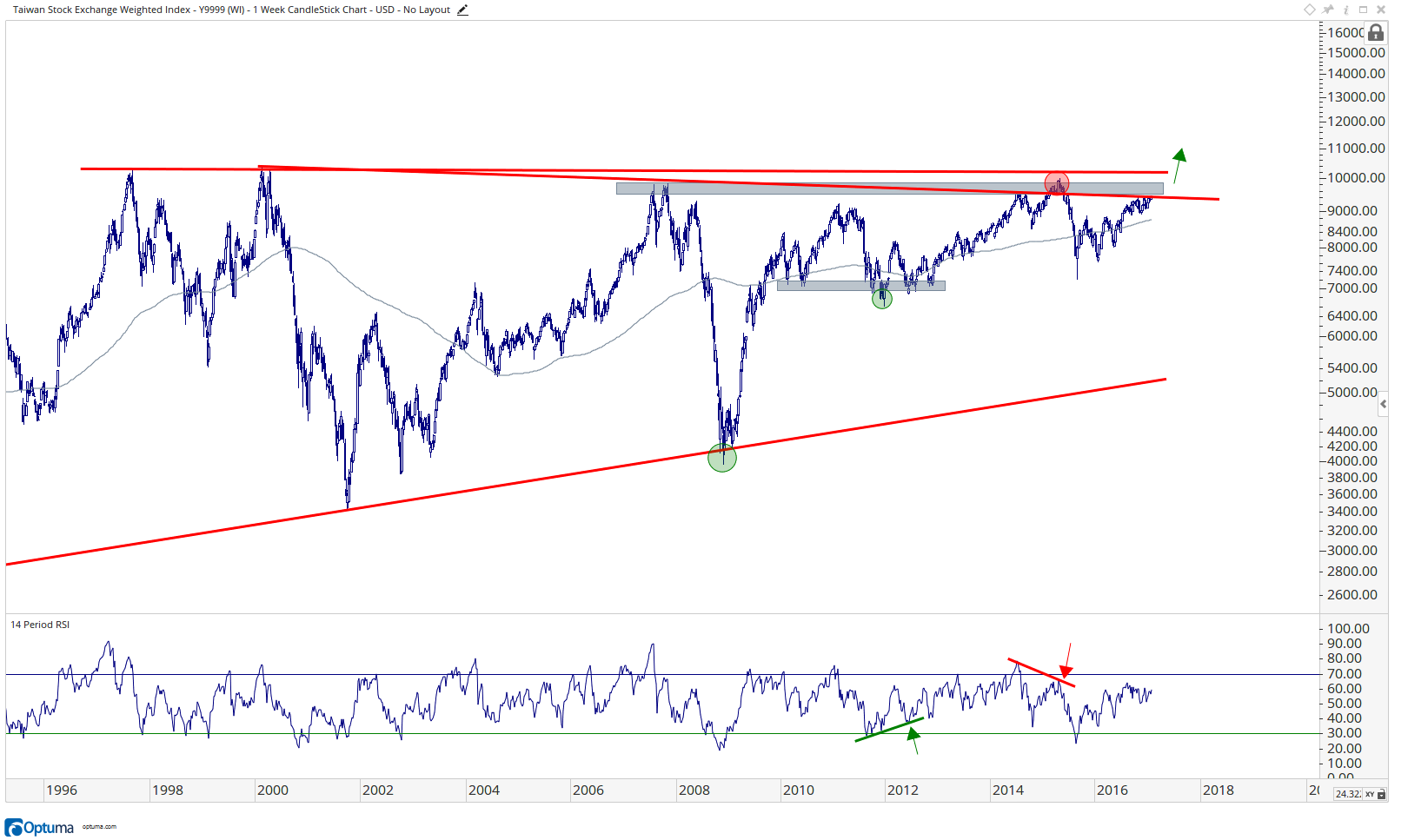Click the 14 Period RSI label
Screen dimensions: 1408x840
(x=40, y=625)
